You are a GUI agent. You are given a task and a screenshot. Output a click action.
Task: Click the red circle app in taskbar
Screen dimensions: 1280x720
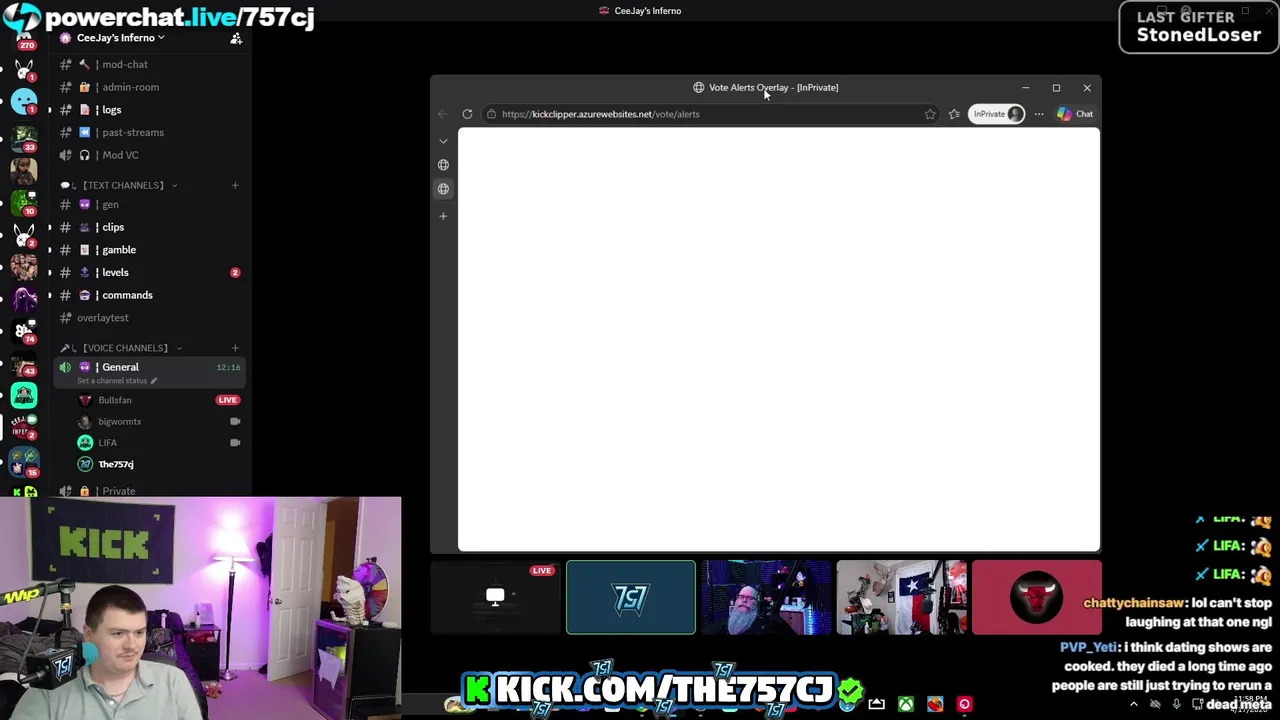coord(964,704)
